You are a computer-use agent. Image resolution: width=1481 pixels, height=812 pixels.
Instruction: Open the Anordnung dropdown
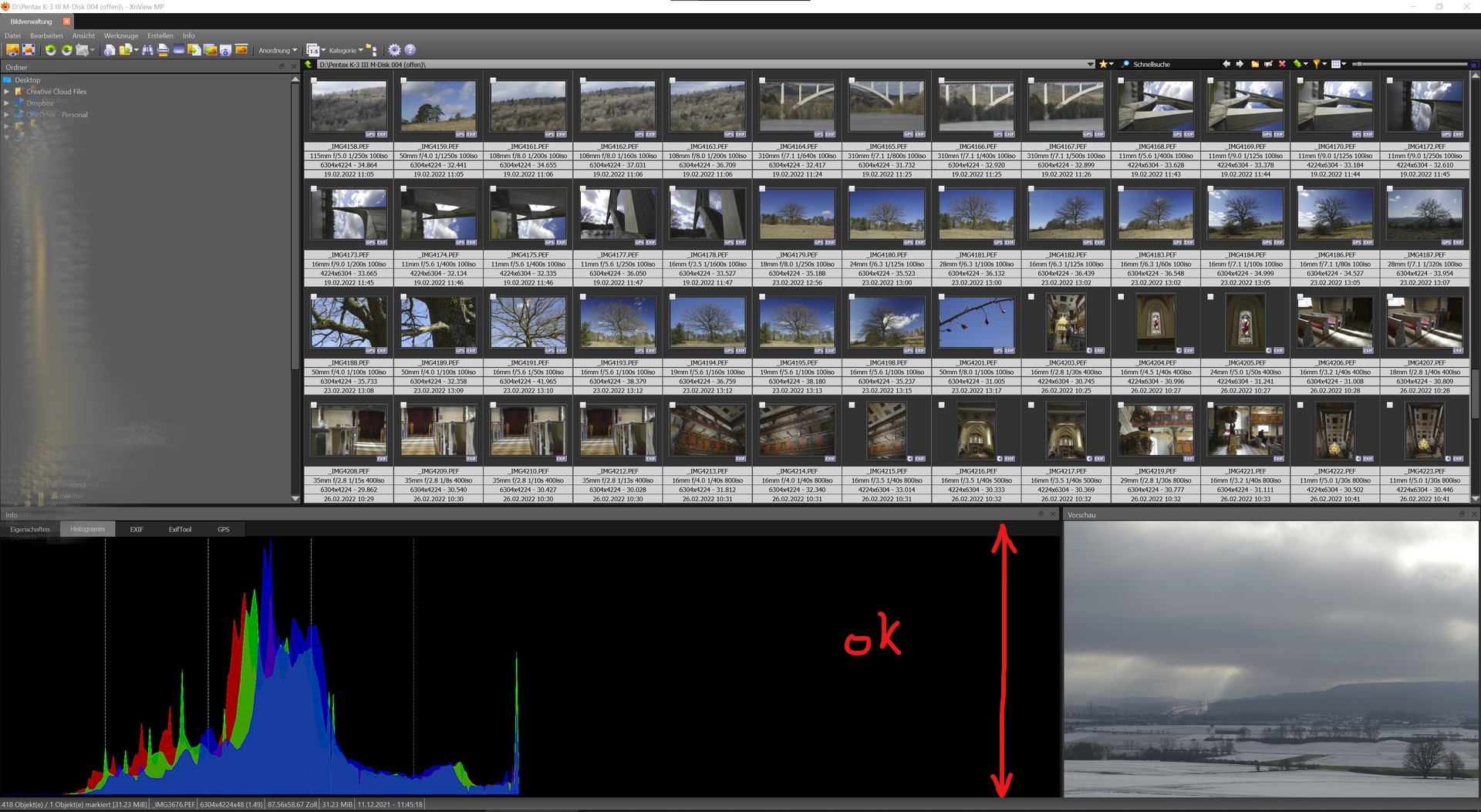pos(277,51)
